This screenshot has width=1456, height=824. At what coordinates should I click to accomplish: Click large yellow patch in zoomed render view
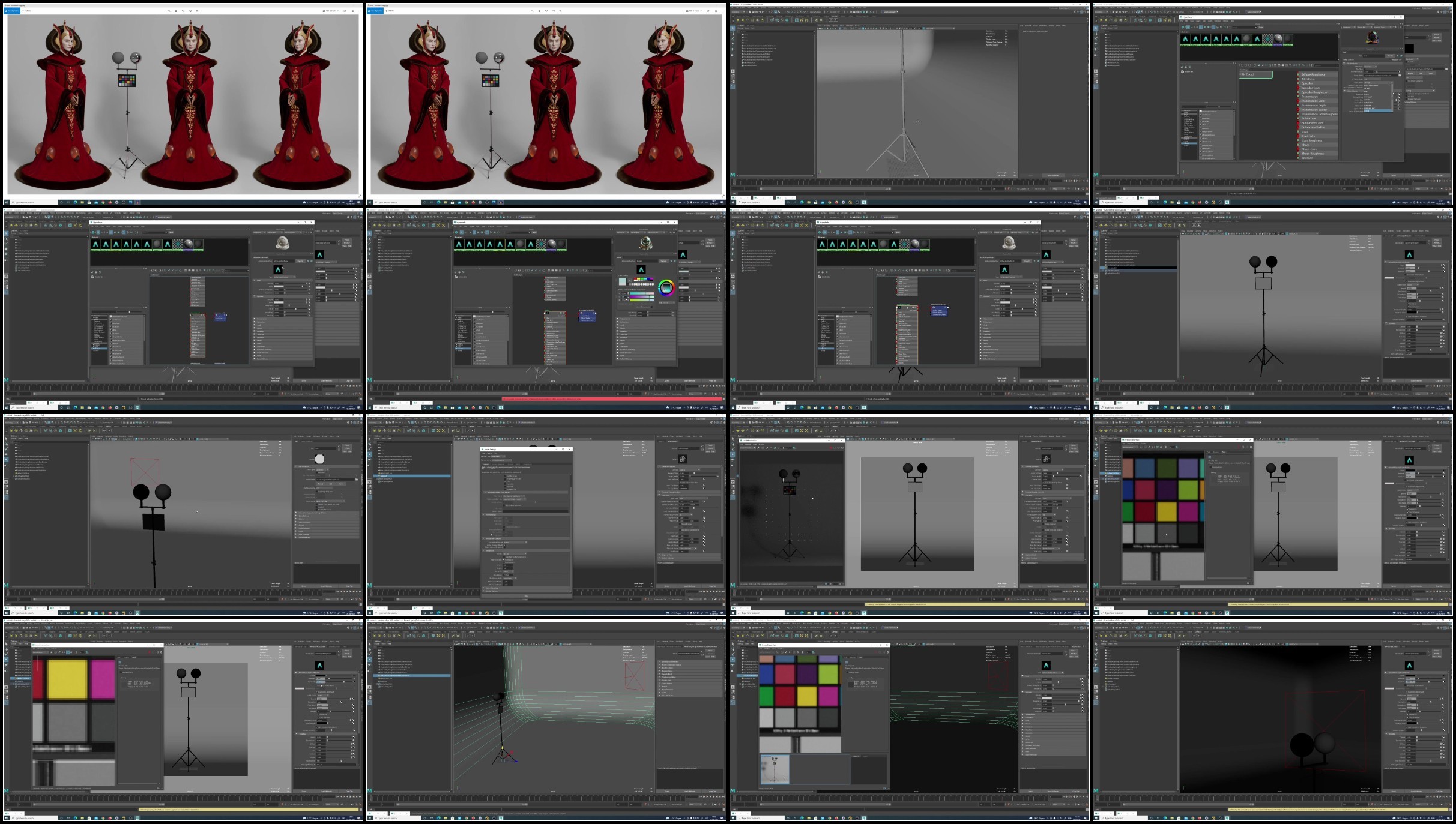coord(67,679)
